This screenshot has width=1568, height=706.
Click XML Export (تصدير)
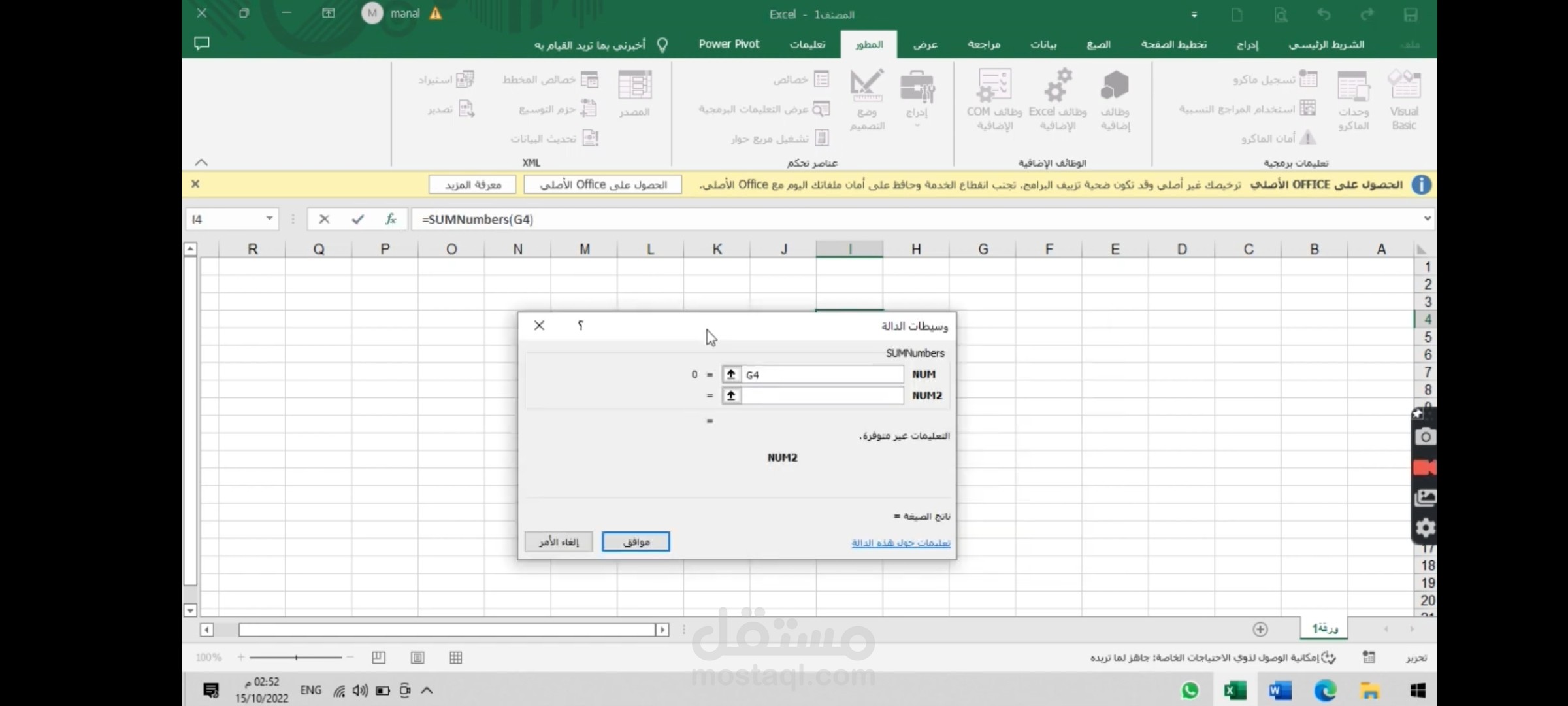(451, 109)
